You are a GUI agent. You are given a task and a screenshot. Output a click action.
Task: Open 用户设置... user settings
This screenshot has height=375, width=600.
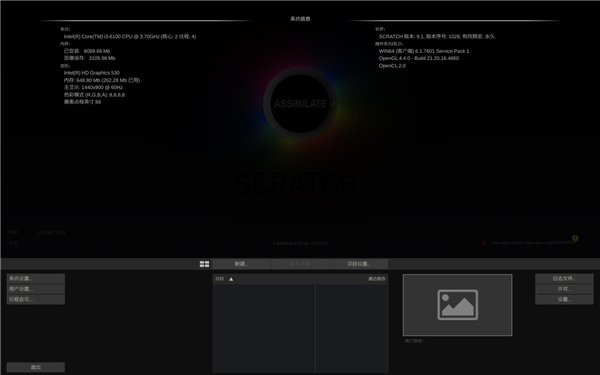coord(36,289)
